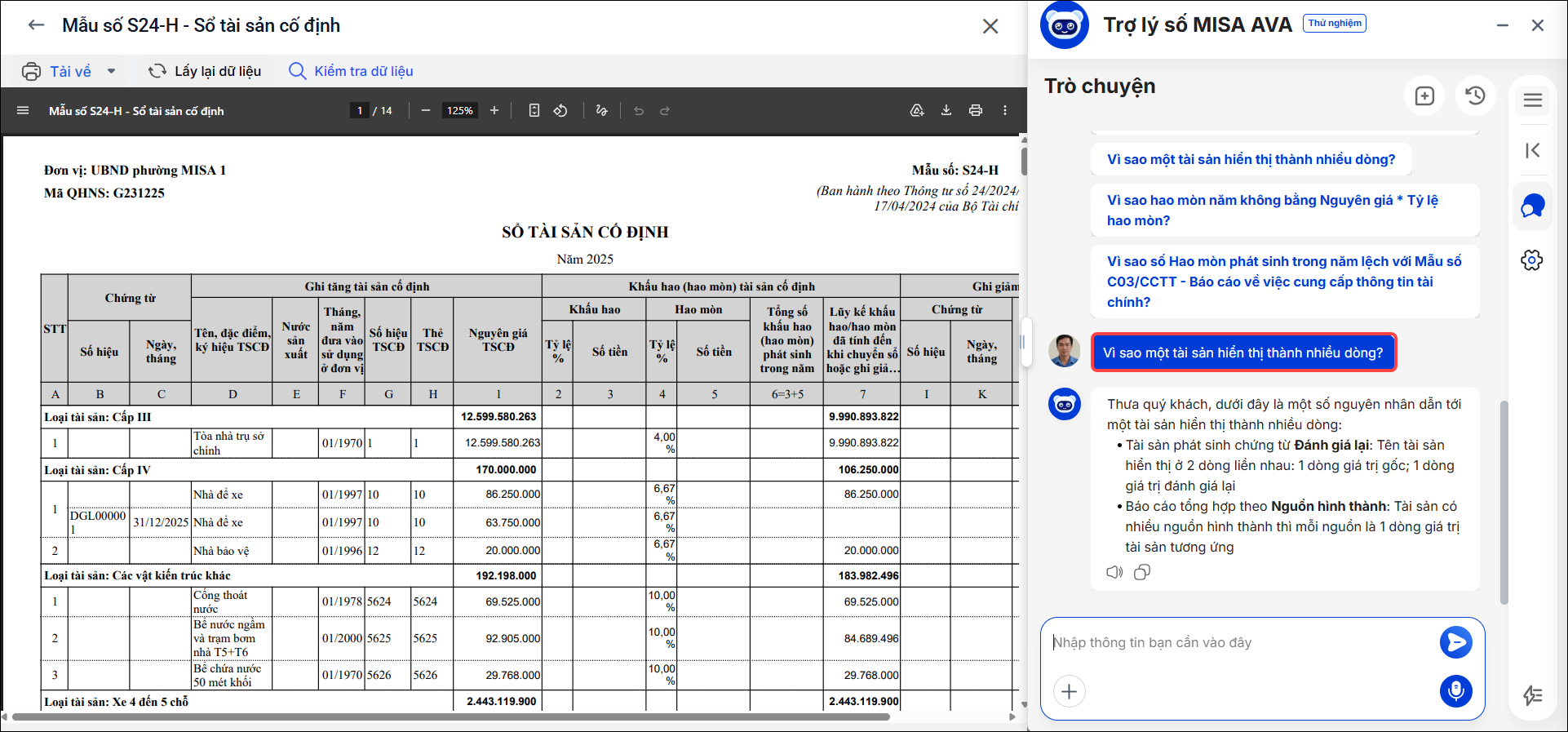Viewport: 1568px width, 732px height.
Task: Open the assistant side menu
Action: point(1533,100)
